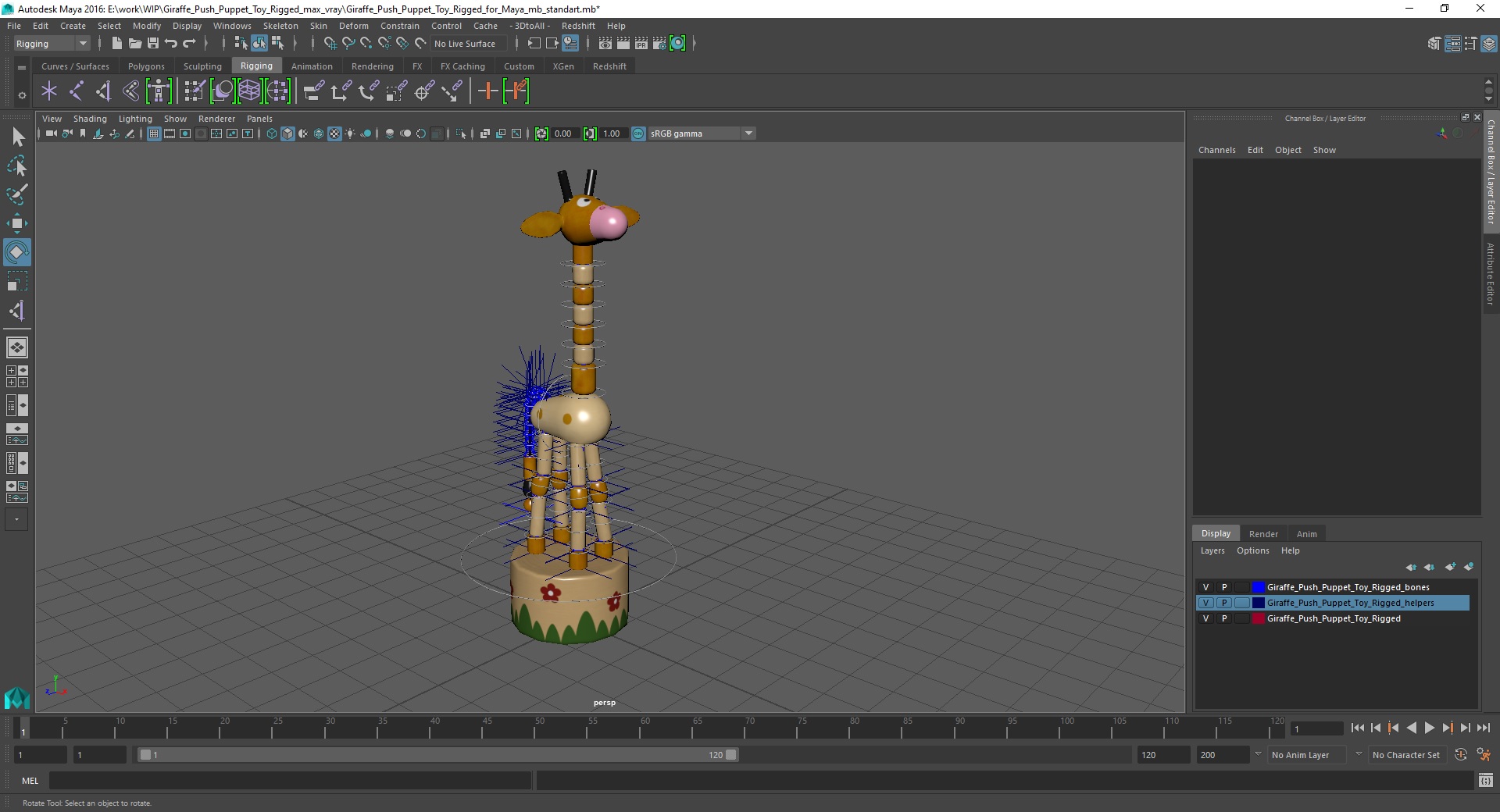Open the Deform menu
1500x812 pixels.
click(354, 26)
